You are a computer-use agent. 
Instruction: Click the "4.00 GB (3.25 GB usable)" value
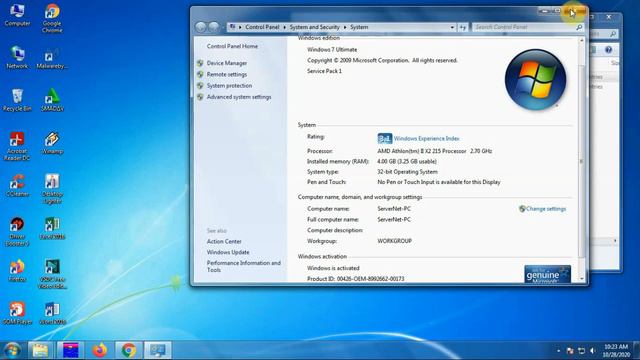[407, 162]
